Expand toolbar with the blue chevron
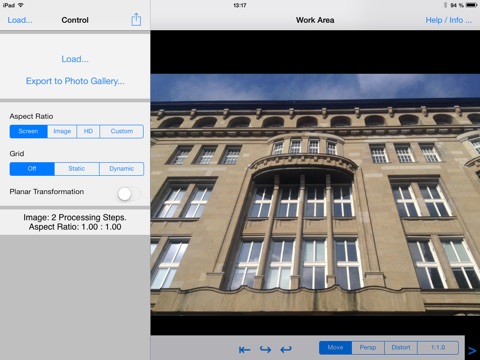This screenshot has width=480, height=360. [472, 350]
